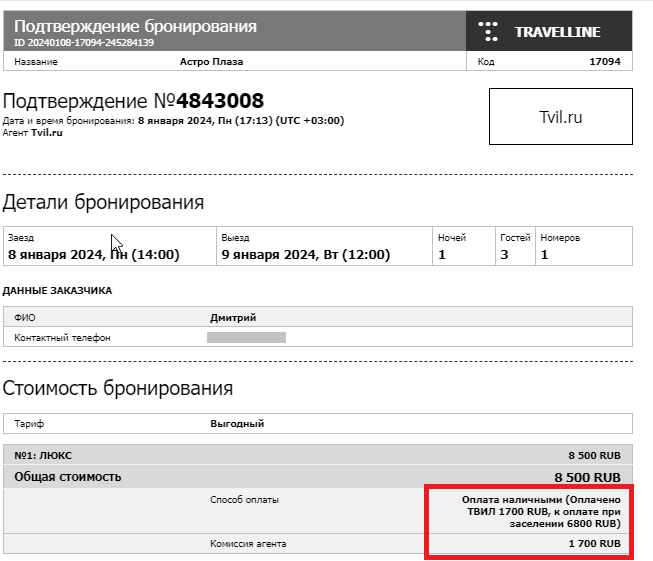Click the 'Детали бронирования' heading
The width and height of the screenshot is (653, 561).
click(x=103, y=202)
